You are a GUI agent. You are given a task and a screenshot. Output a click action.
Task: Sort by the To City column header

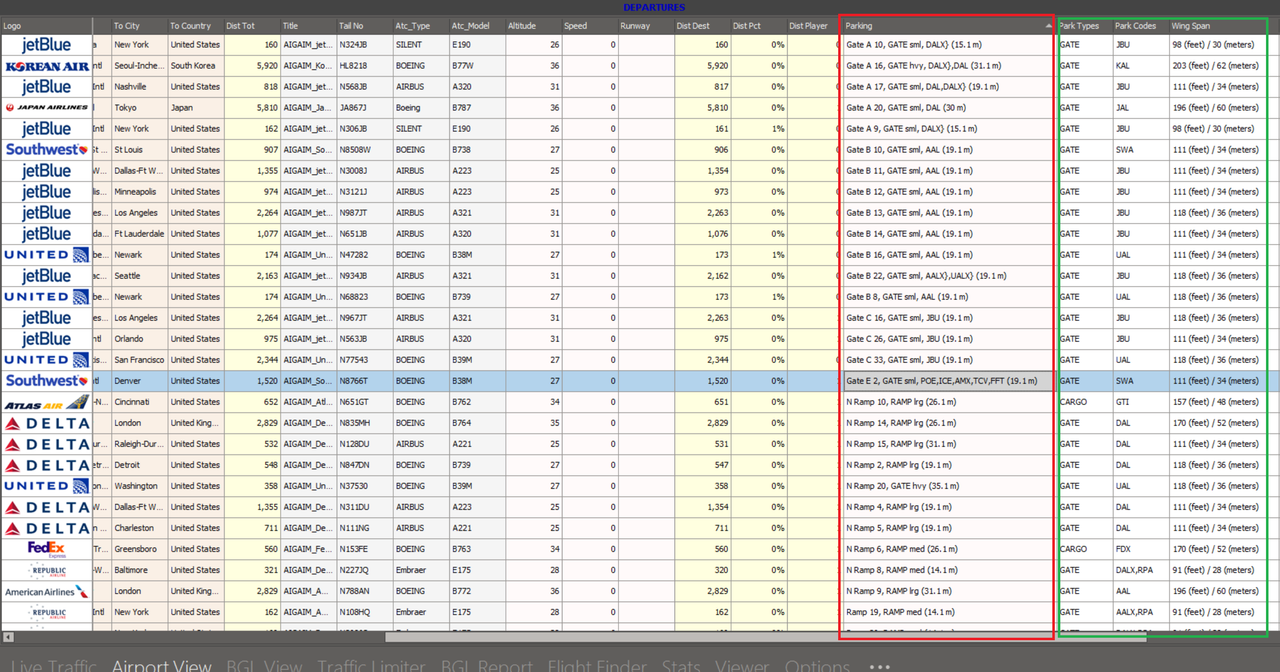point(138,26)
